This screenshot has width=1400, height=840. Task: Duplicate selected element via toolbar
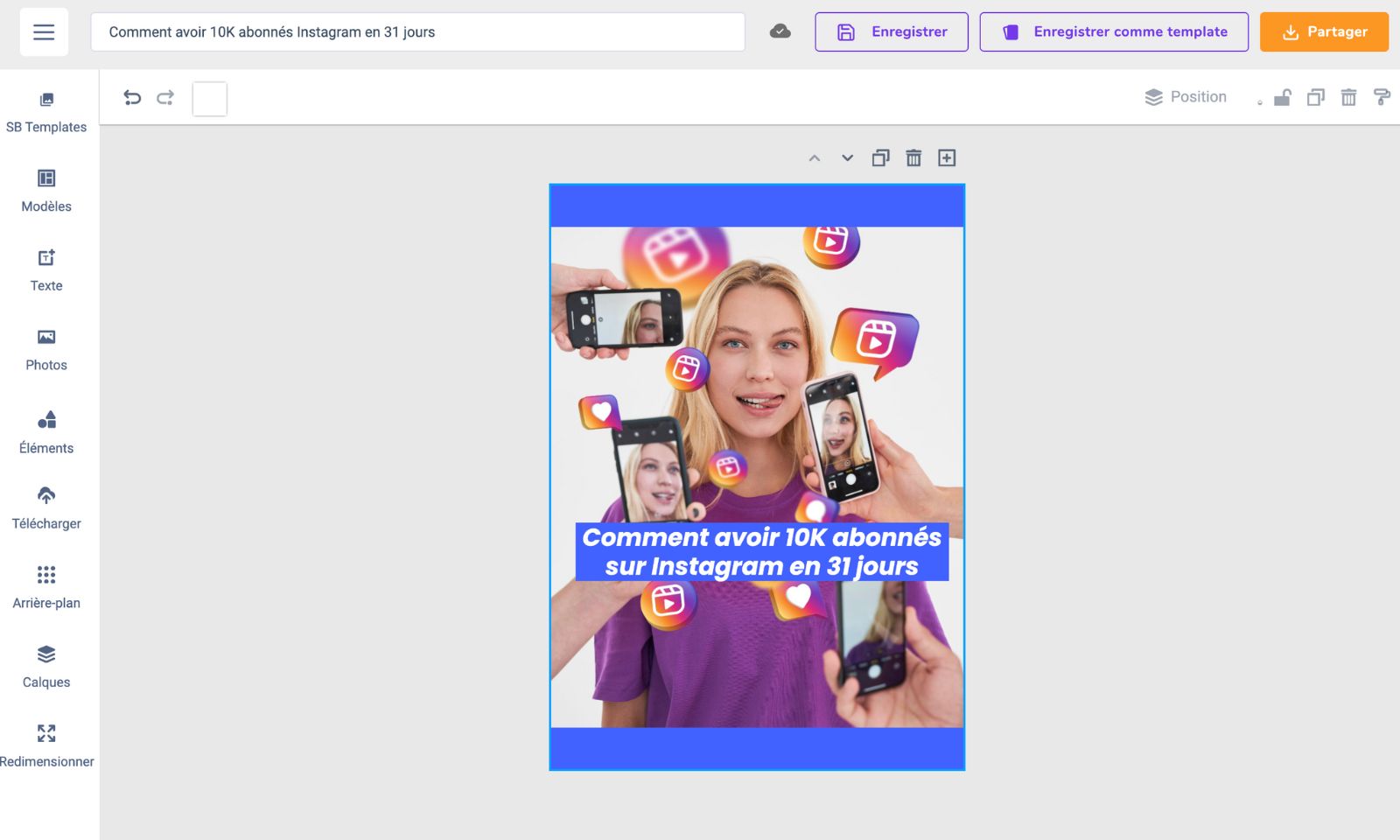[1315, 97]
